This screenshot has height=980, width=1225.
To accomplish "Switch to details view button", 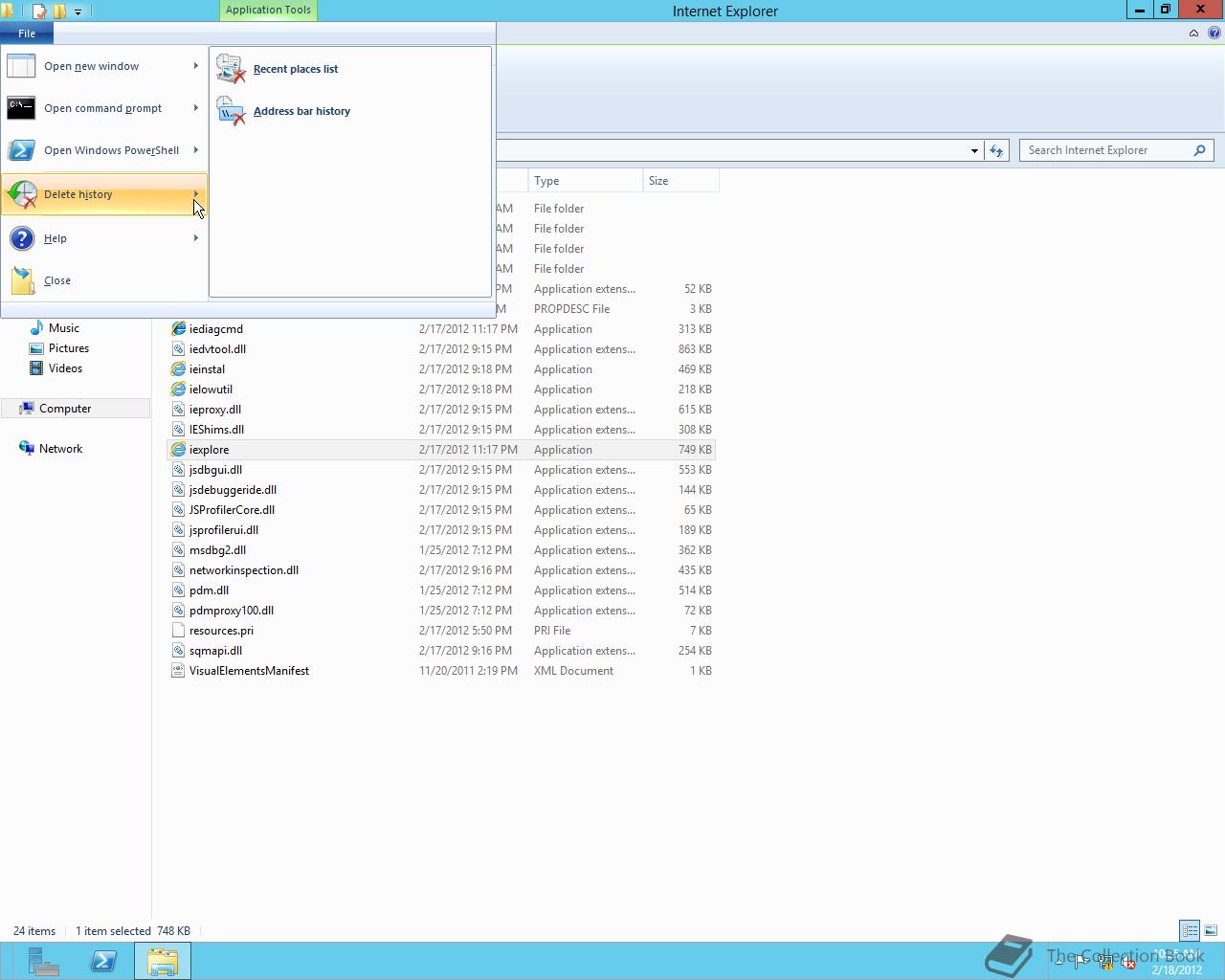I will (1190, 930).
